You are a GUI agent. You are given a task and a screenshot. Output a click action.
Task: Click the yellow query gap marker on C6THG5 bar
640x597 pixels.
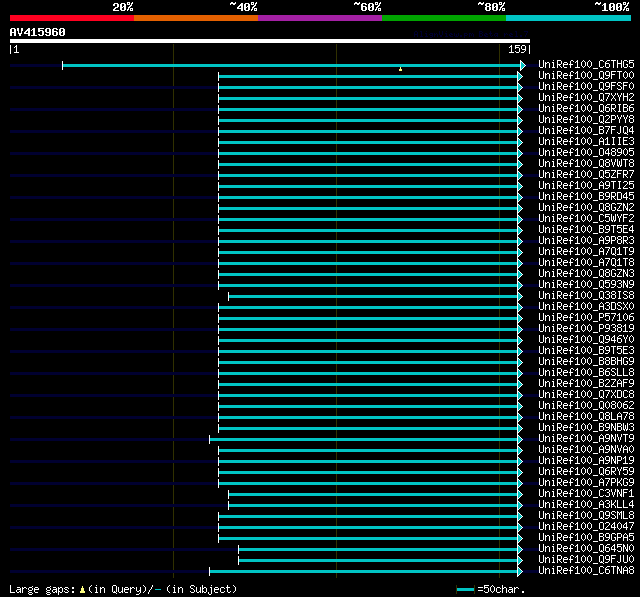[400, 69]
